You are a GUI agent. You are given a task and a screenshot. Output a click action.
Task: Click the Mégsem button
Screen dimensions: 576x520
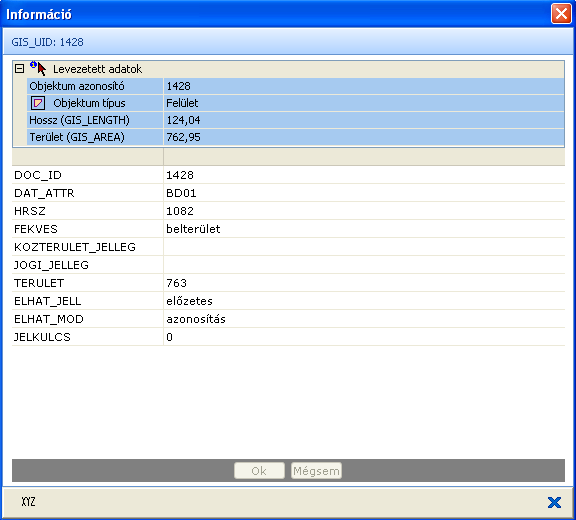coord(316,471)
